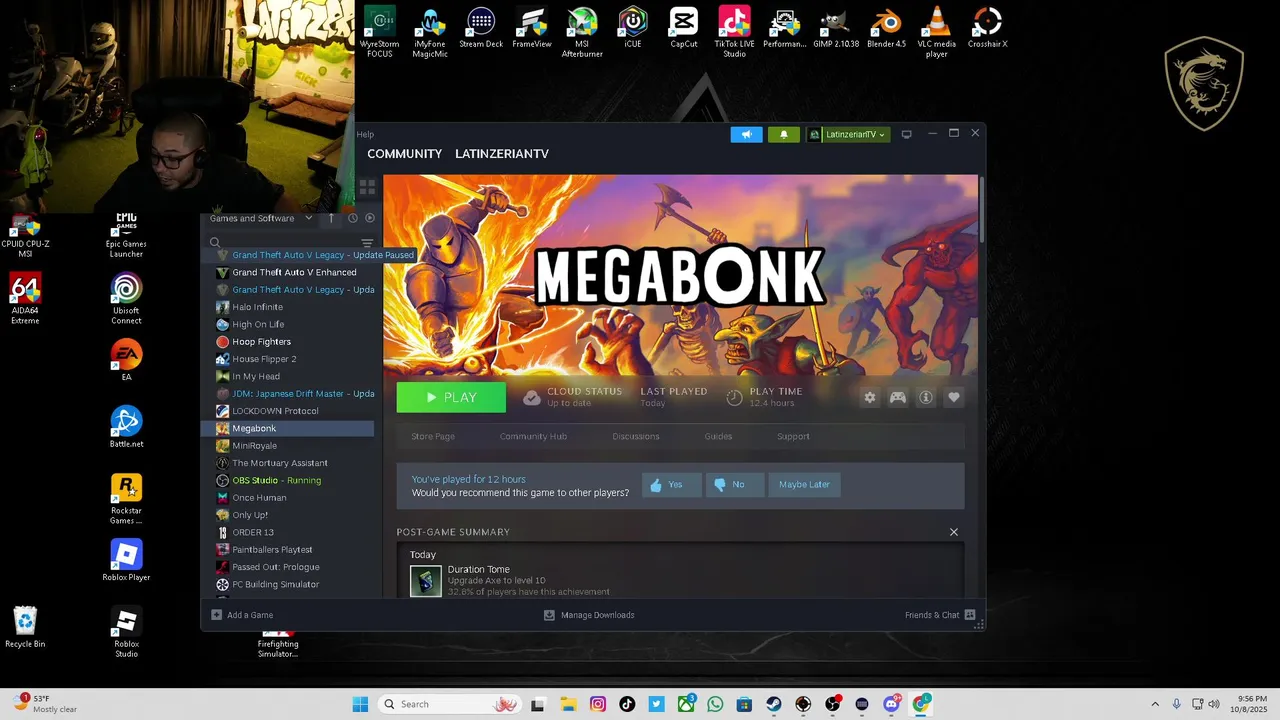Switch library to grid view icon
Image resolution: width=1280 pixels, height=720 pixels.
(x=367, y=187)
